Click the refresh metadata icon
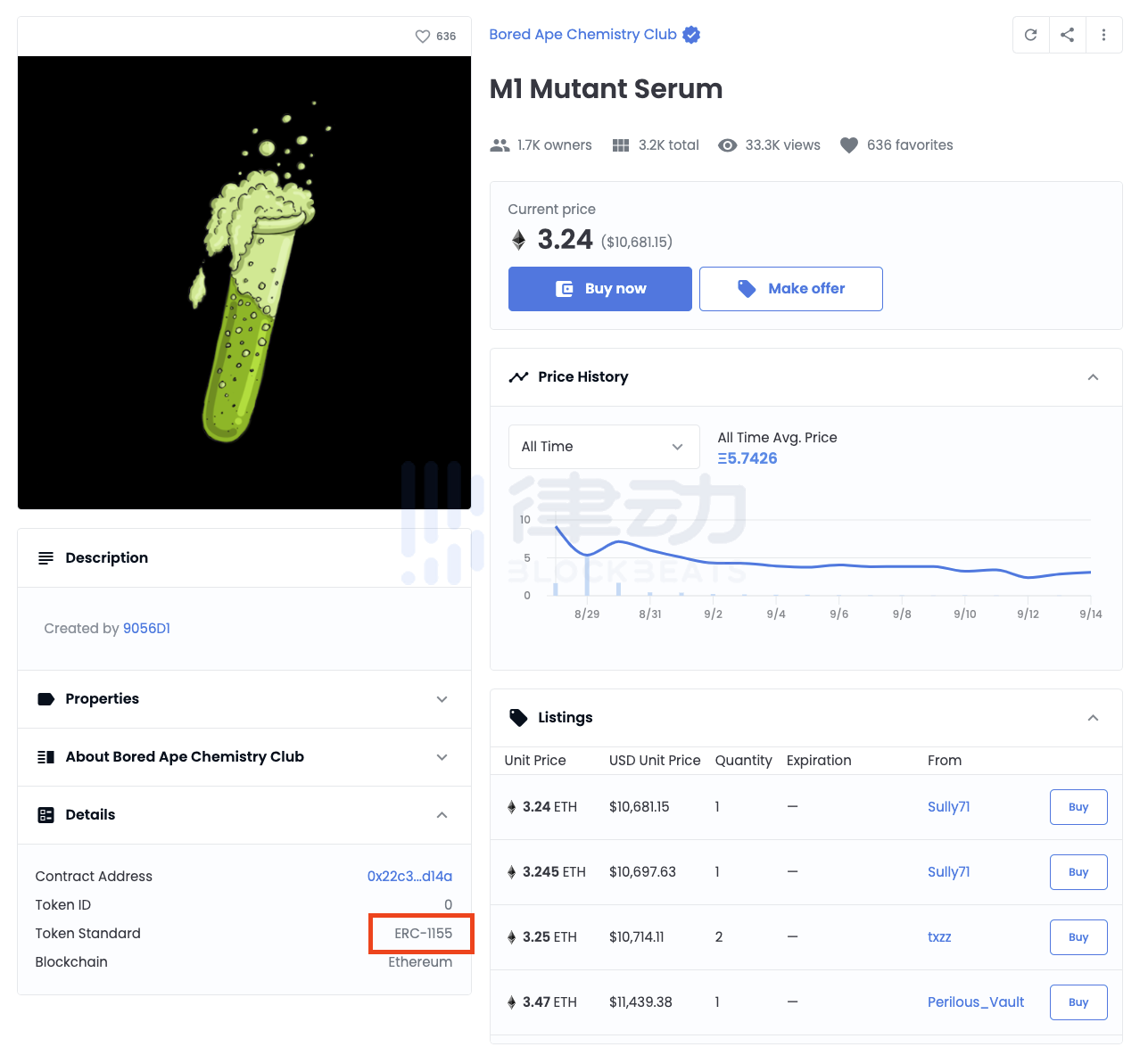 pyautogui.click(x=1031, y=35)
